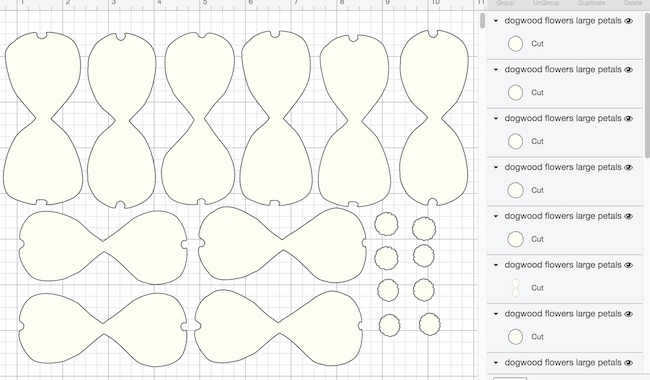Screen dimensions: 650x380
Task: Click the Cut label beside the hourglass thumbnail
Action: (x=537, y=288)
